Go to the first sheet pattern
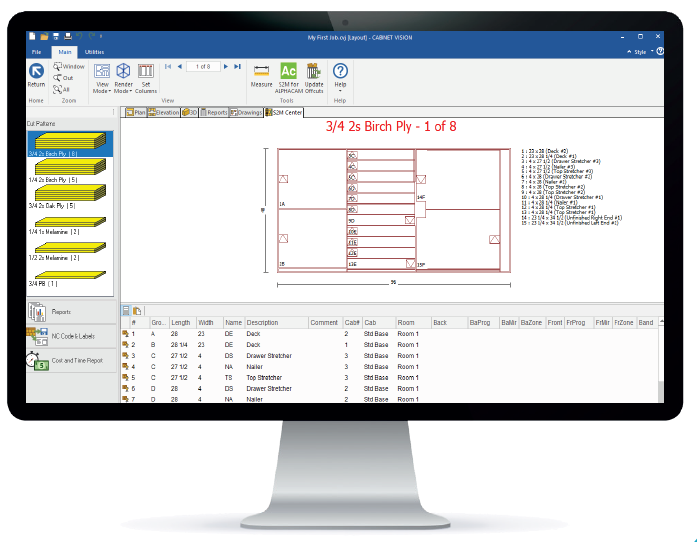The image size is (697, 542). [168, 66]
